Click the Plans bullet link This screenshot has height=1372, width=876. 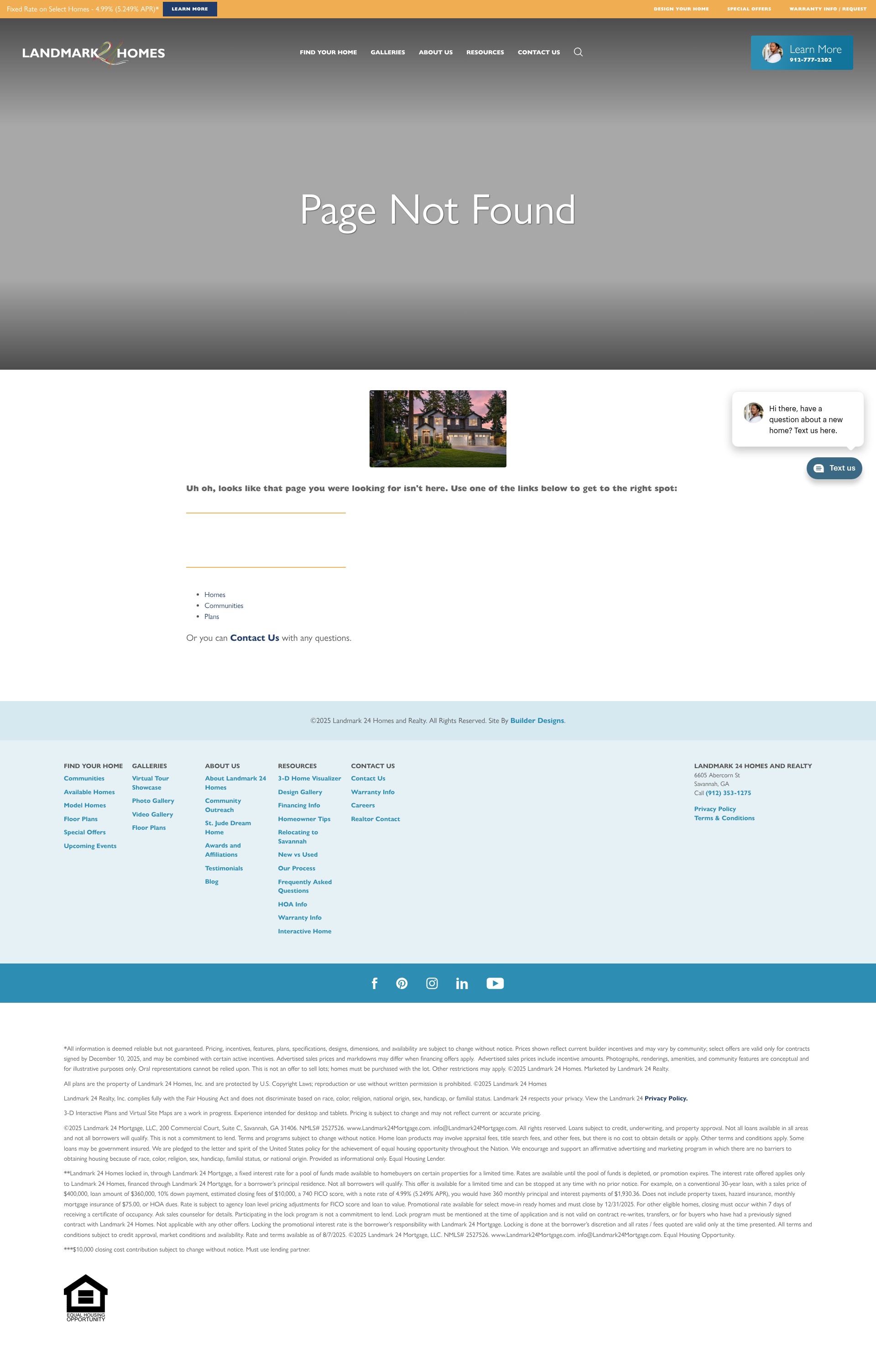(x=211, y=617)
